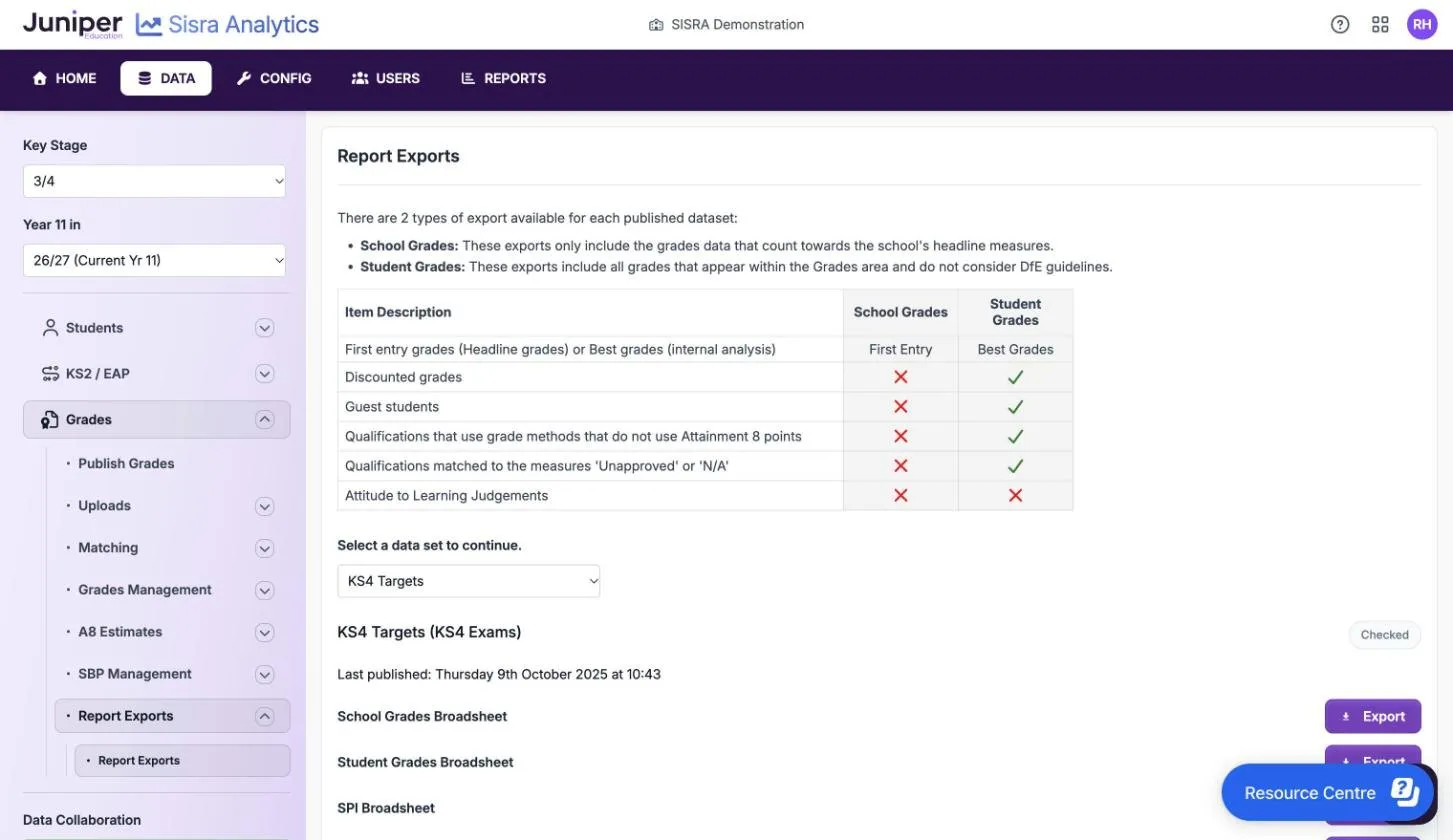Click the Guest students table row label
The height and width of the screenshot is (840, 1453).
point(392,407)
